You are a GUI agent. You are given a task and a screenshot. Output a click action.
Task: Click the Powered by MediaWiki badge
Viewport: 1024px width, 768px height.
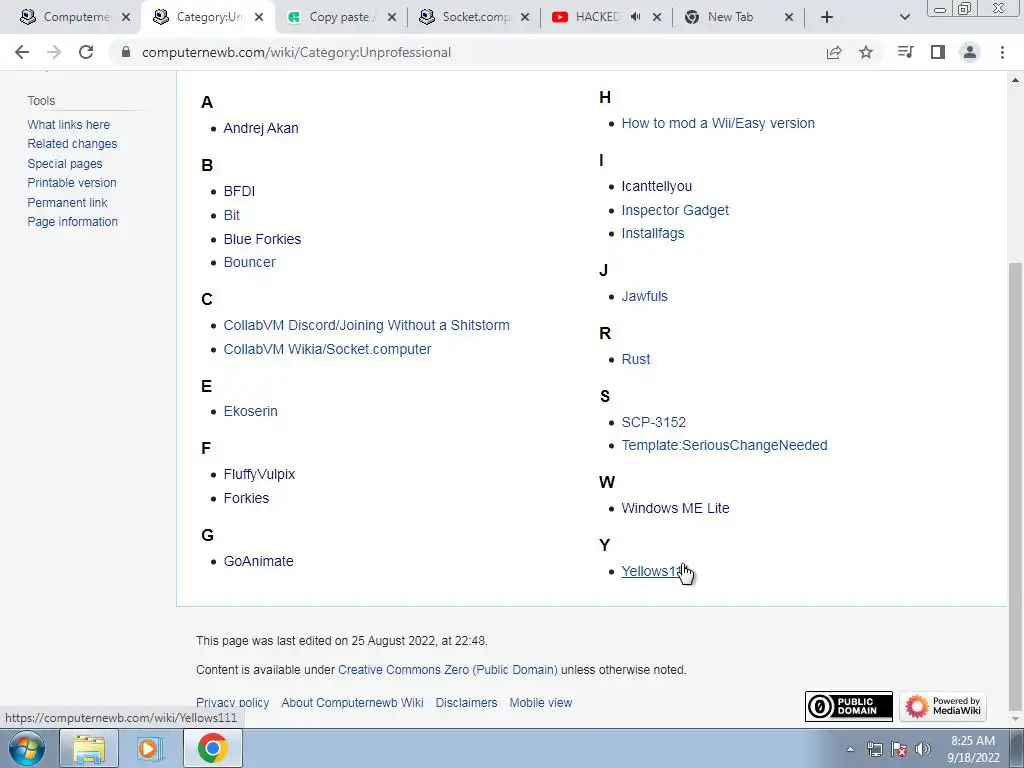point(943,707)
